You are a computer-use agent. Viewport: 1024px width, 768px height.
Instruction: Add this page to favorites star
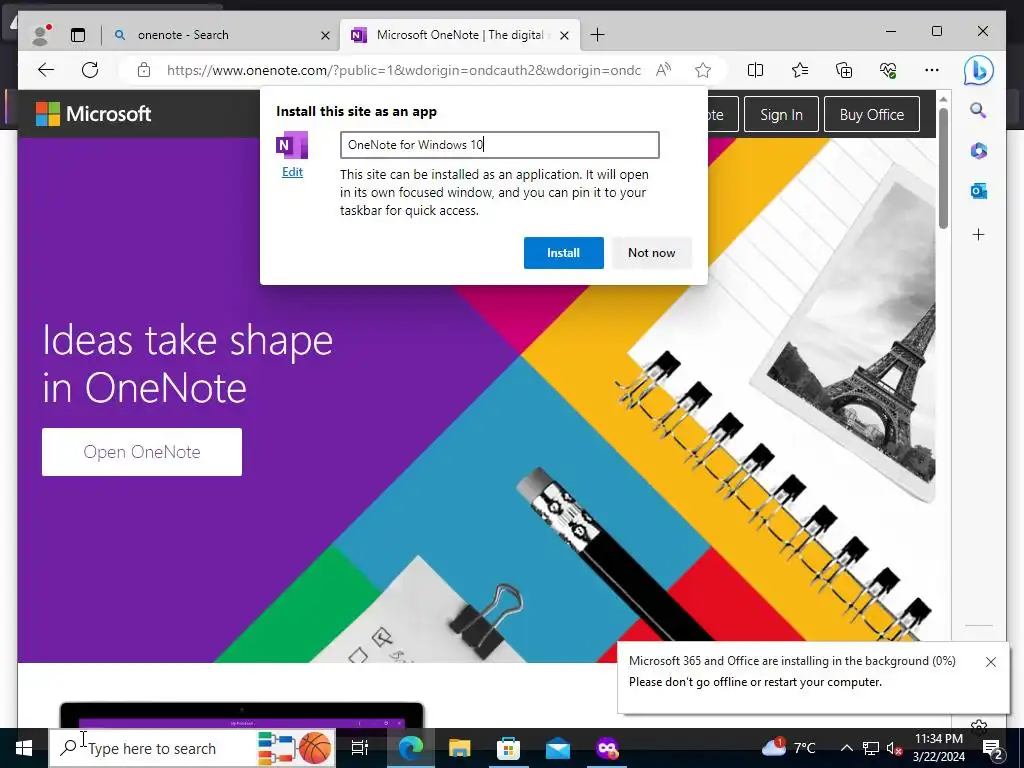[x=703, y=70]
